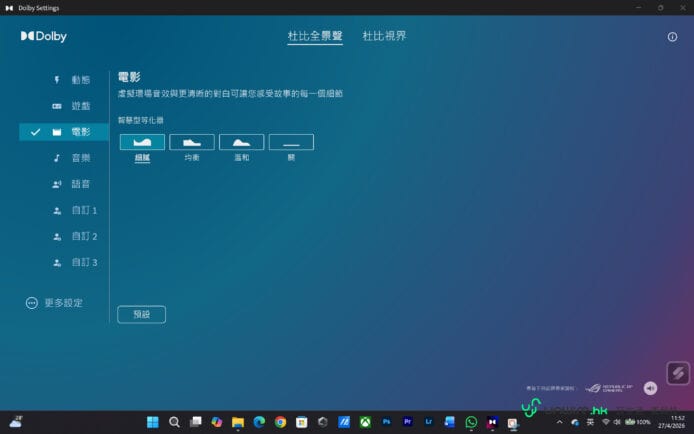This screenshot has height=434, width=694.
Task: Open the Windows Start menu
Action: point(153,422)
